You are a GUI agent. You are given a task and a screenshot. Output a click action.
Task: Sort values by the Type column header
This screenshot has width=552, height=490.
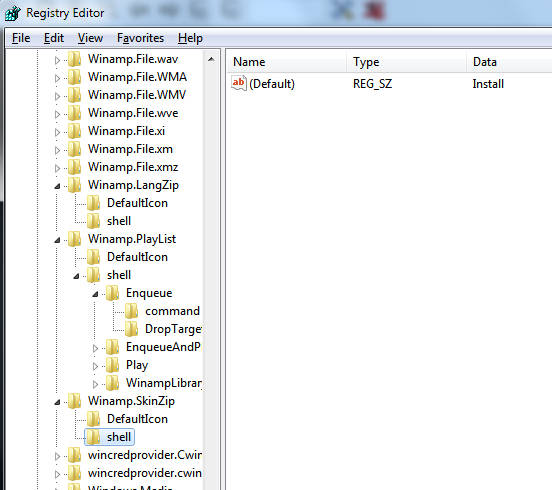[x=406, y=62]
